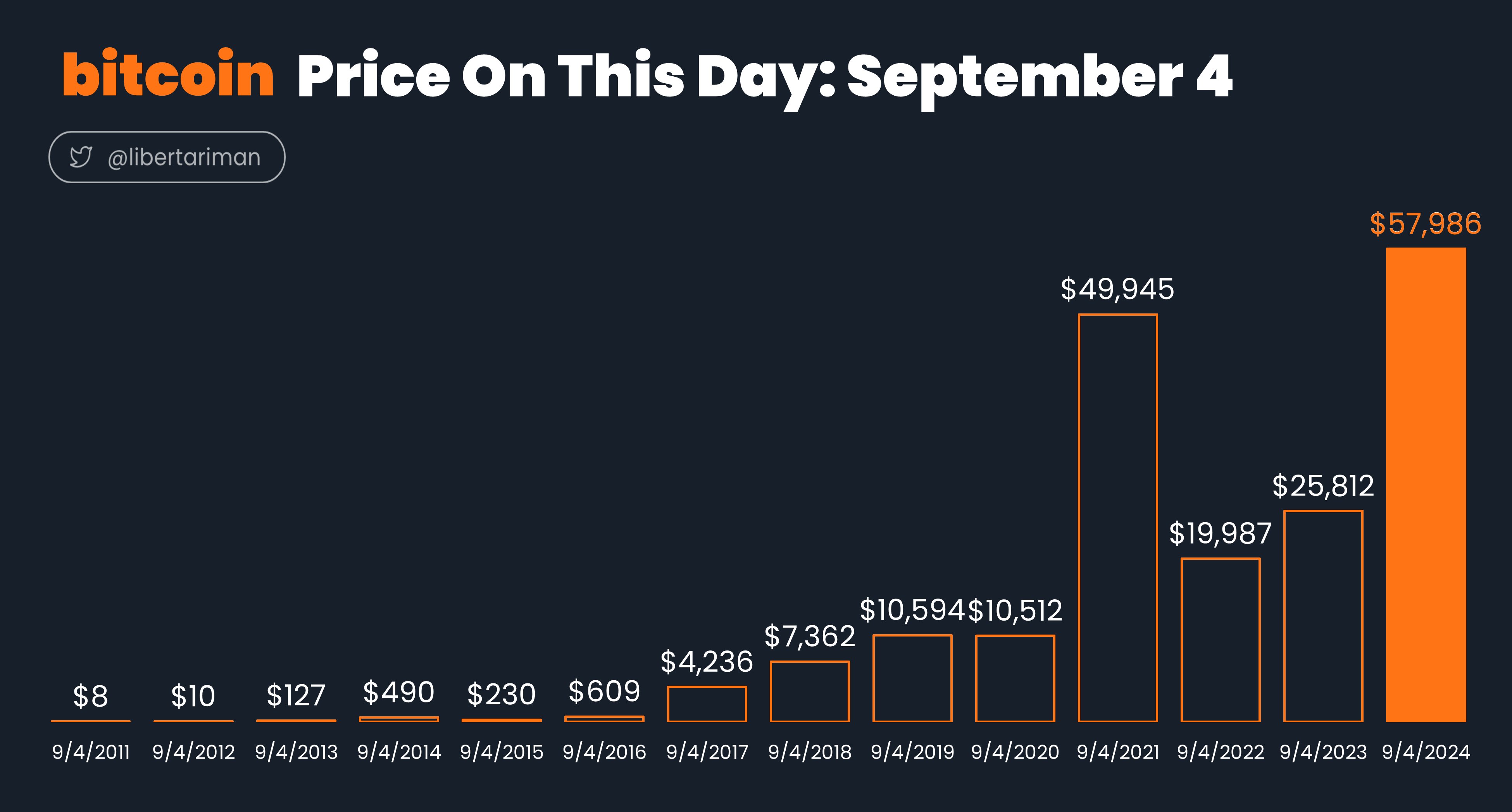Open the @libertariman handle link

pyautogui.click(x=184, y=157)
